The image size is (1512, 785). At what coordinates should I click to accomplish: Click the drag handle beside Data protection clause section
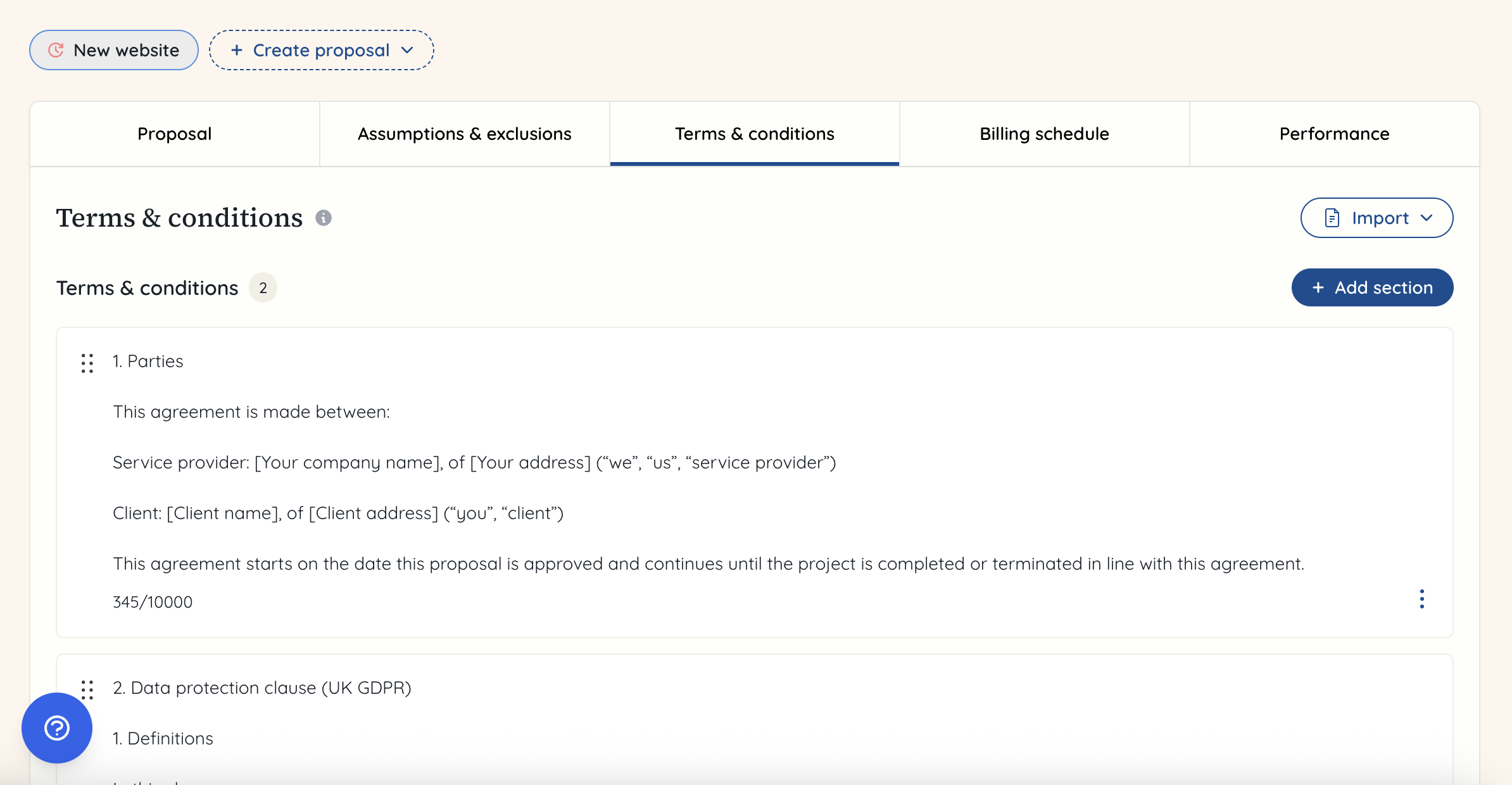87,690
